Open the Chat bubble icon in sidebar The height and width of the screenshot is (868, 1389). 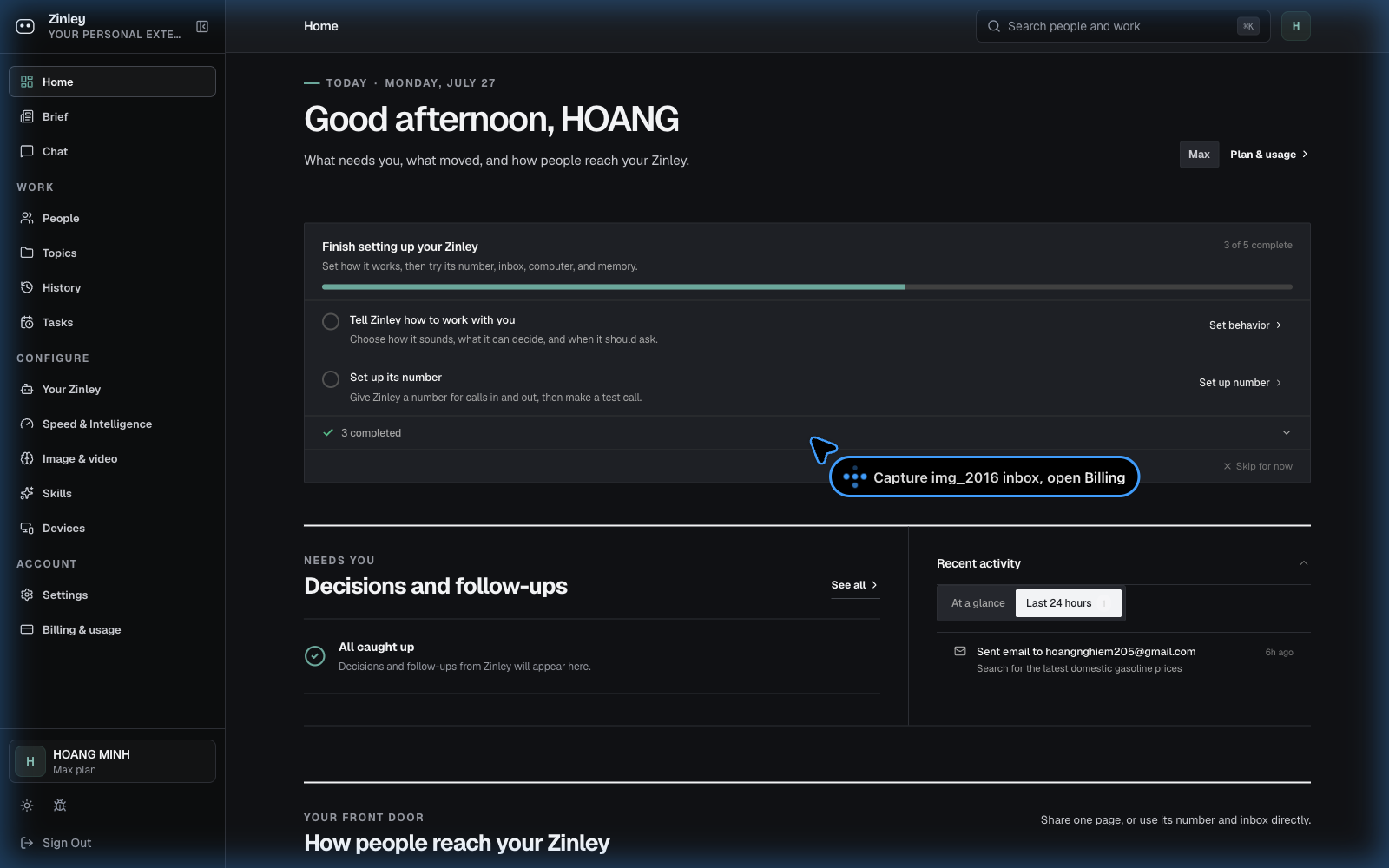click(x=27, y=151)
